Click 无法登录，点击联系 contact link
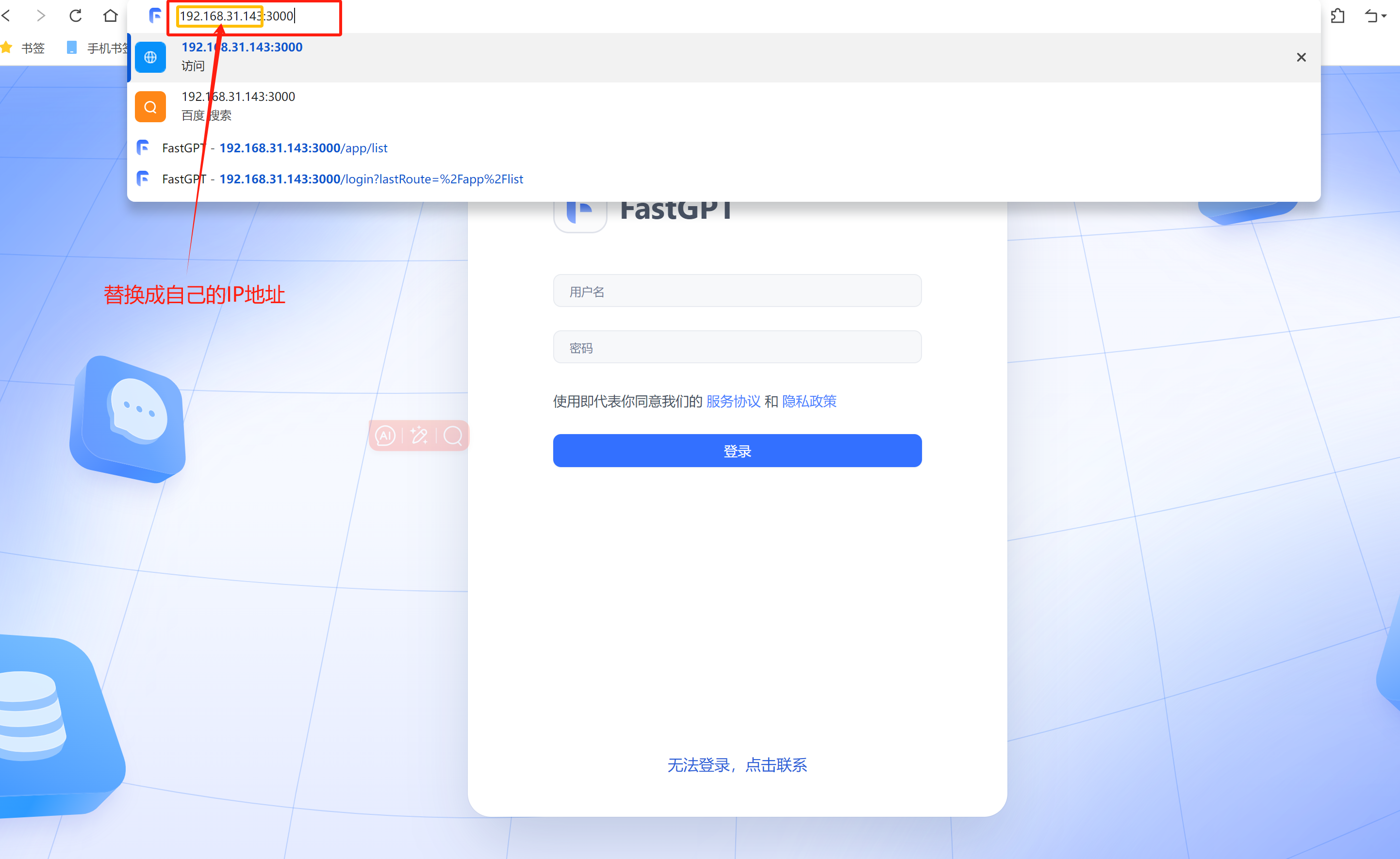Image resolution: width=1400 pixels, height=859 pixels. point(737,765)
